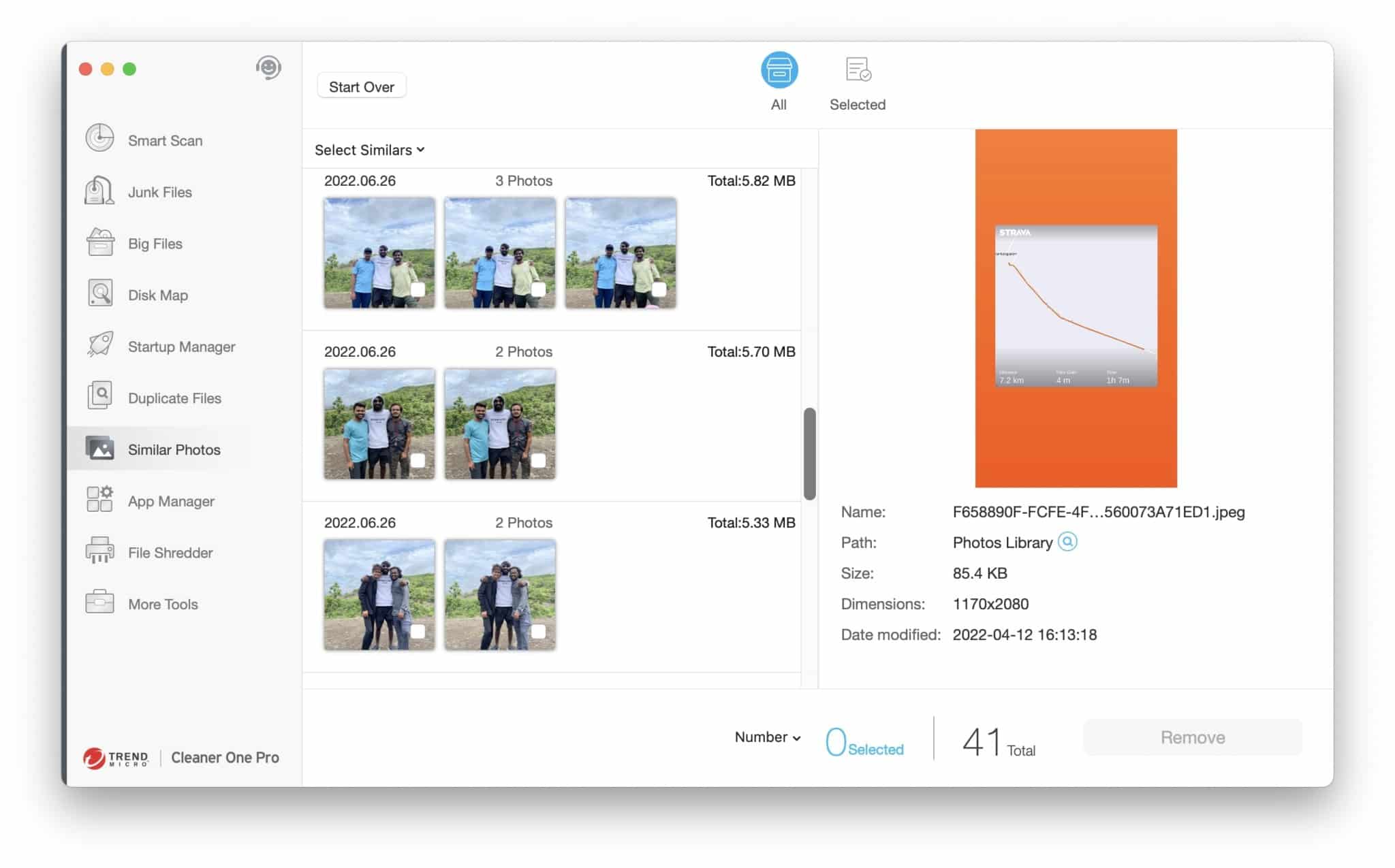1395x868 pixels.
Task: Click the file name ending 560073A71ED1.jpeg
Action: pyautogui.click(x=1099, y=512)
